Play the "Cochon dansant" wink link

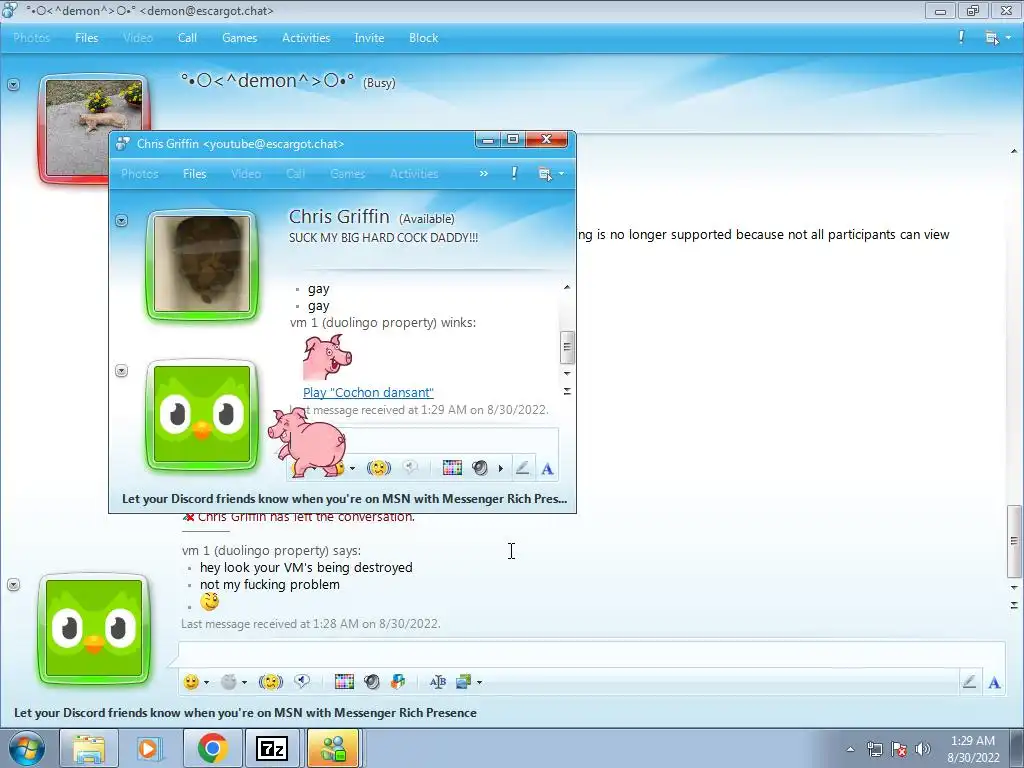(x=368, y=392)
